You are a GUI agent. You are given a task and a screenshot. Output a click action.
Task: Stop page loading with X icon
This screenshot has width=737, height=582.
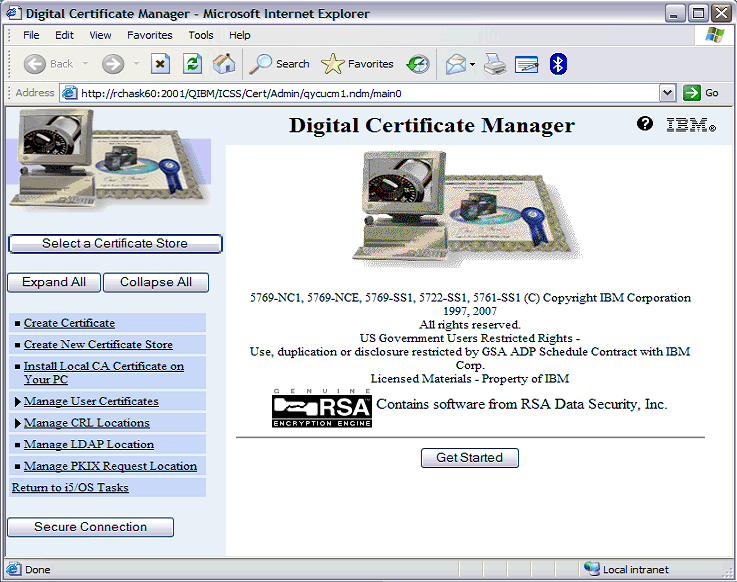click(160, 64)
